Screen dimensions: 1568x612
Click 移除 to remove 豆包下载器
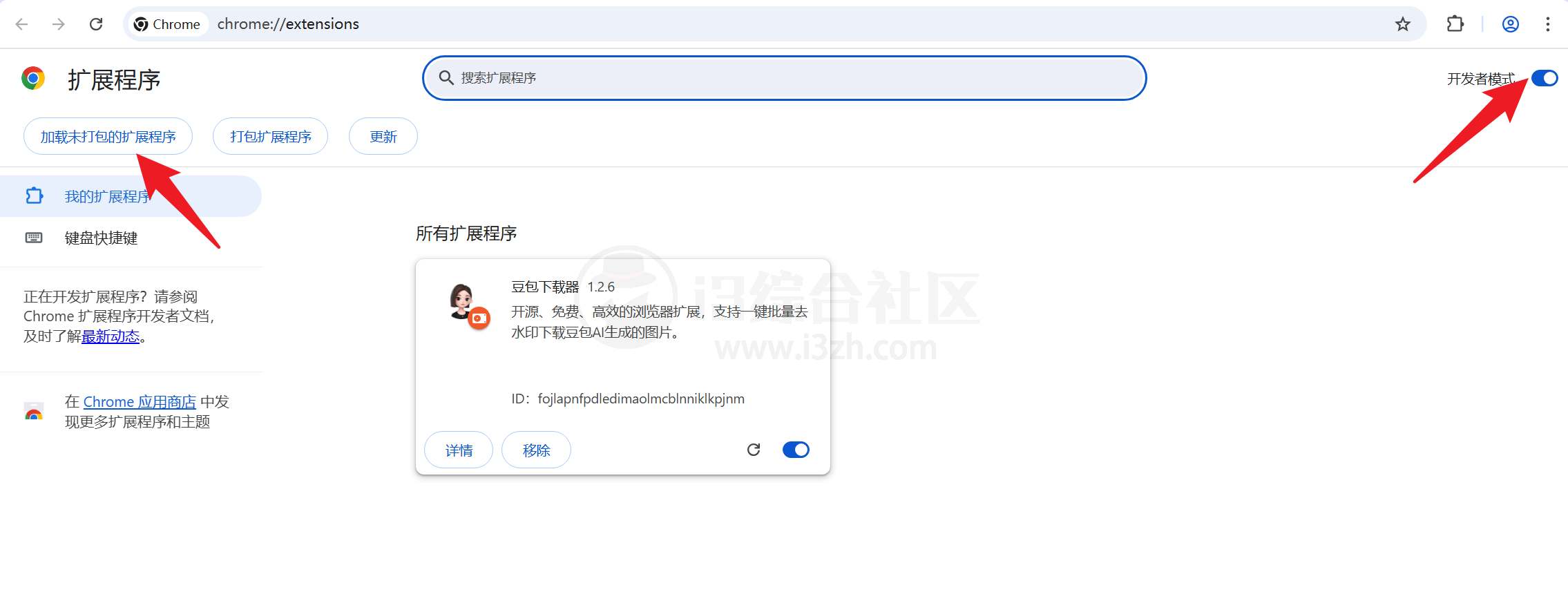pos(536,450)
